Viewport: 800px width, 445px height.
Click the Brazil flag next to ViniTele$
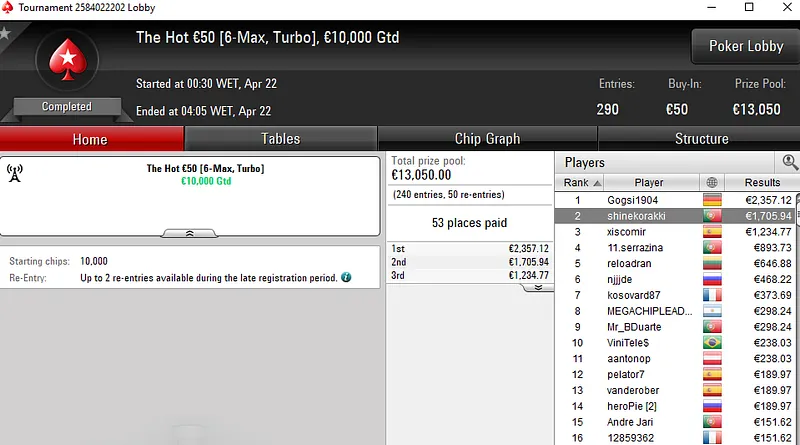[x=712, y=342]
